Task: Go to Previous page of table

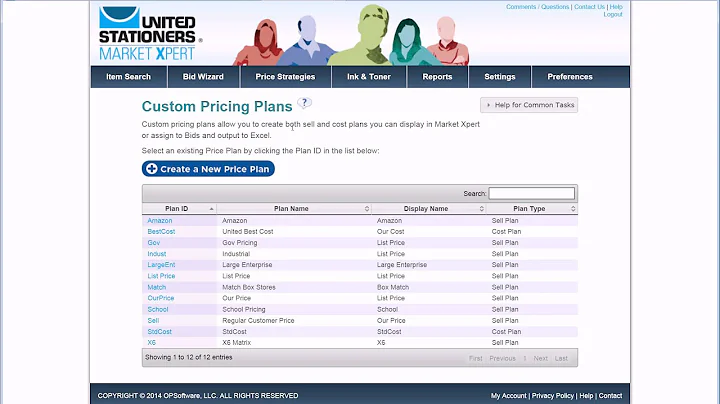Action: (x=502, y=358)
